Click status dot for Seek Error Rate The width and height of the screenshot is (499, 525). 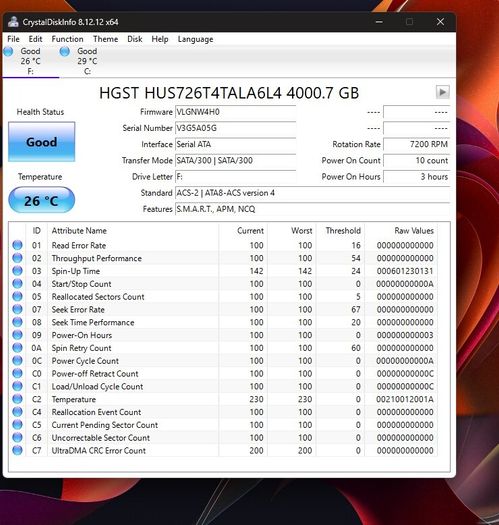pyautogui.click(x=17, y=309)
